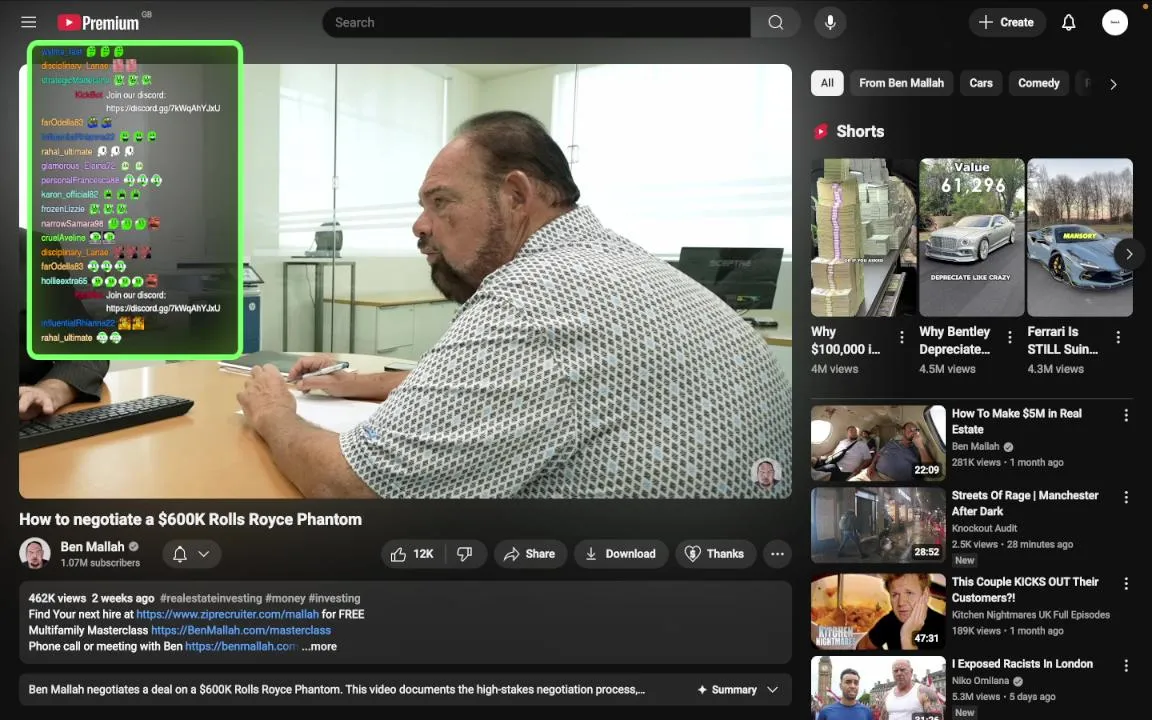Open I Exposed Racists In London thumbnail
The width and height of the screenshot is (1152, 720).
878,688
